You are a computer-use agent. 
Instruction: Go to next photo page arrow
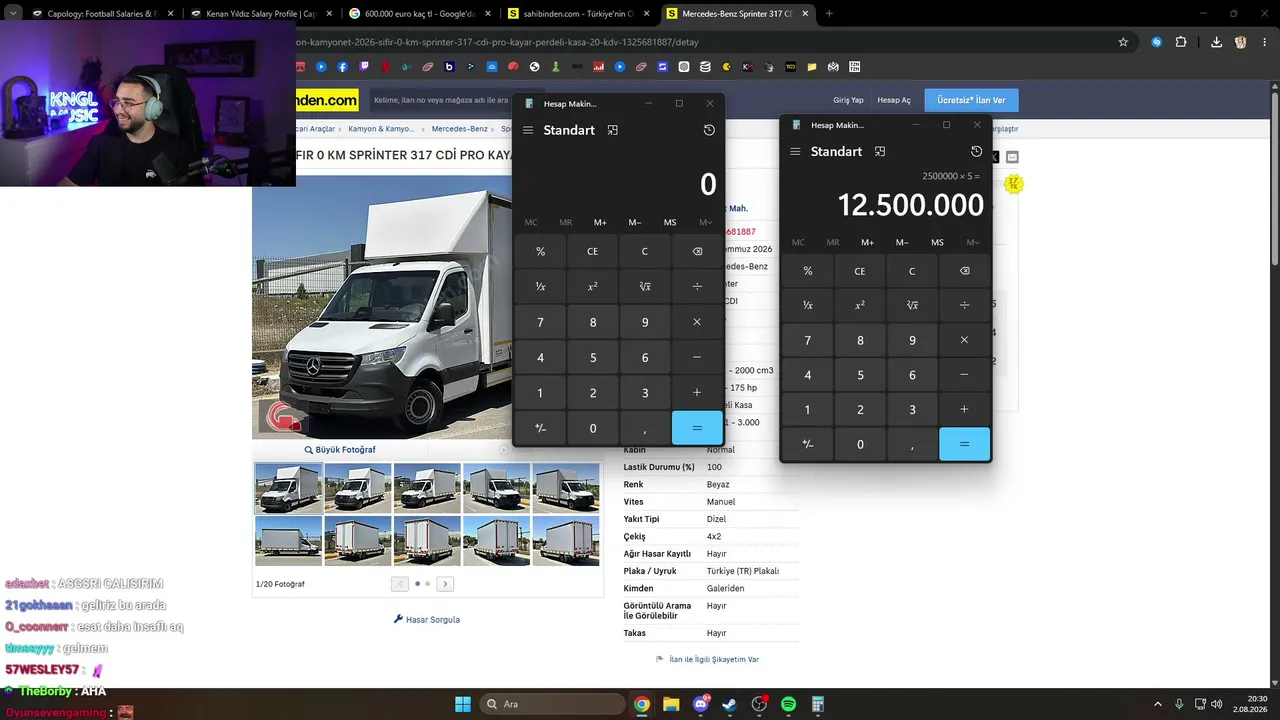pyautogui.click(x=445, y=584)
